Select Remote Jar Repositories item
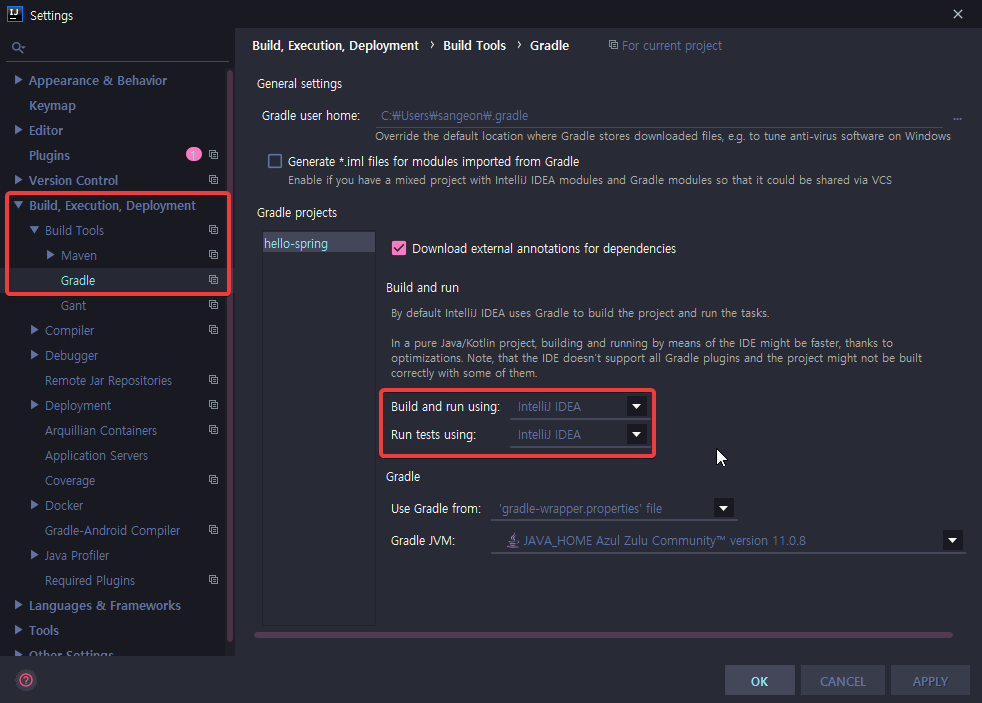 coord(108,381)
